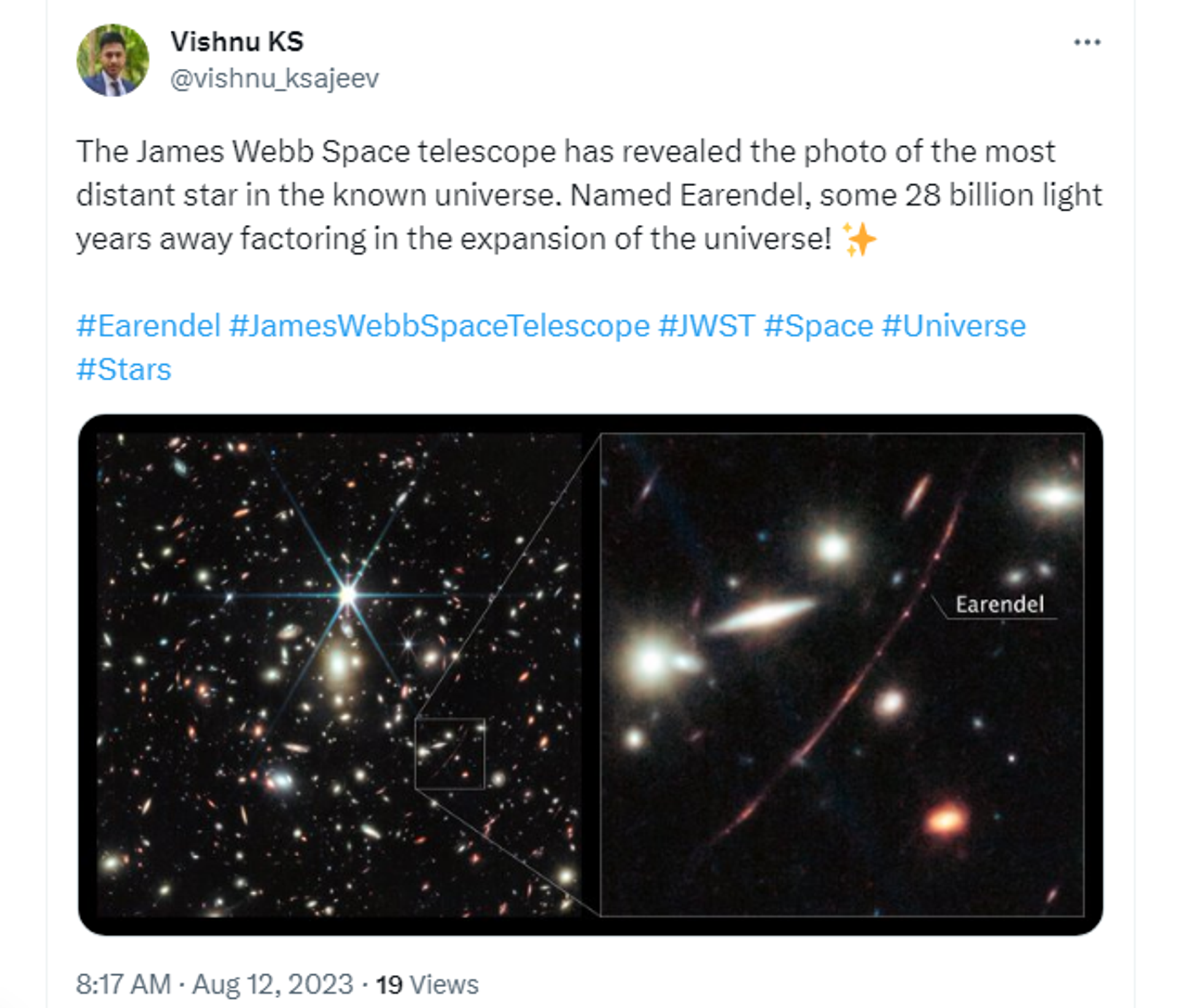1179x1008 pixels.
Task: Open the #Stars hashtag
Action: pyautogui.click(x=123, y=369)
